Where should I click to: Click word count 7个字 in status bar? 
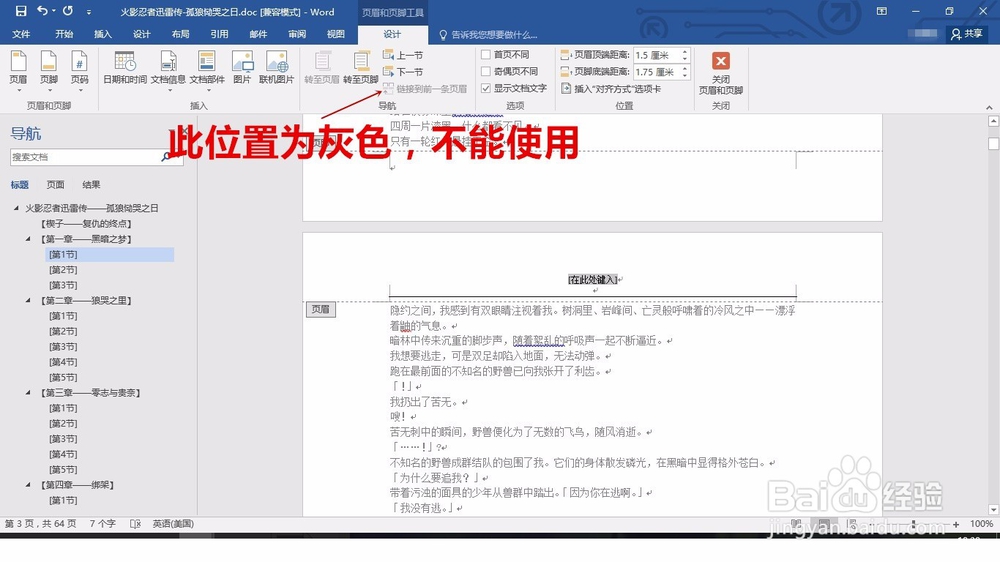pos(103,524)
